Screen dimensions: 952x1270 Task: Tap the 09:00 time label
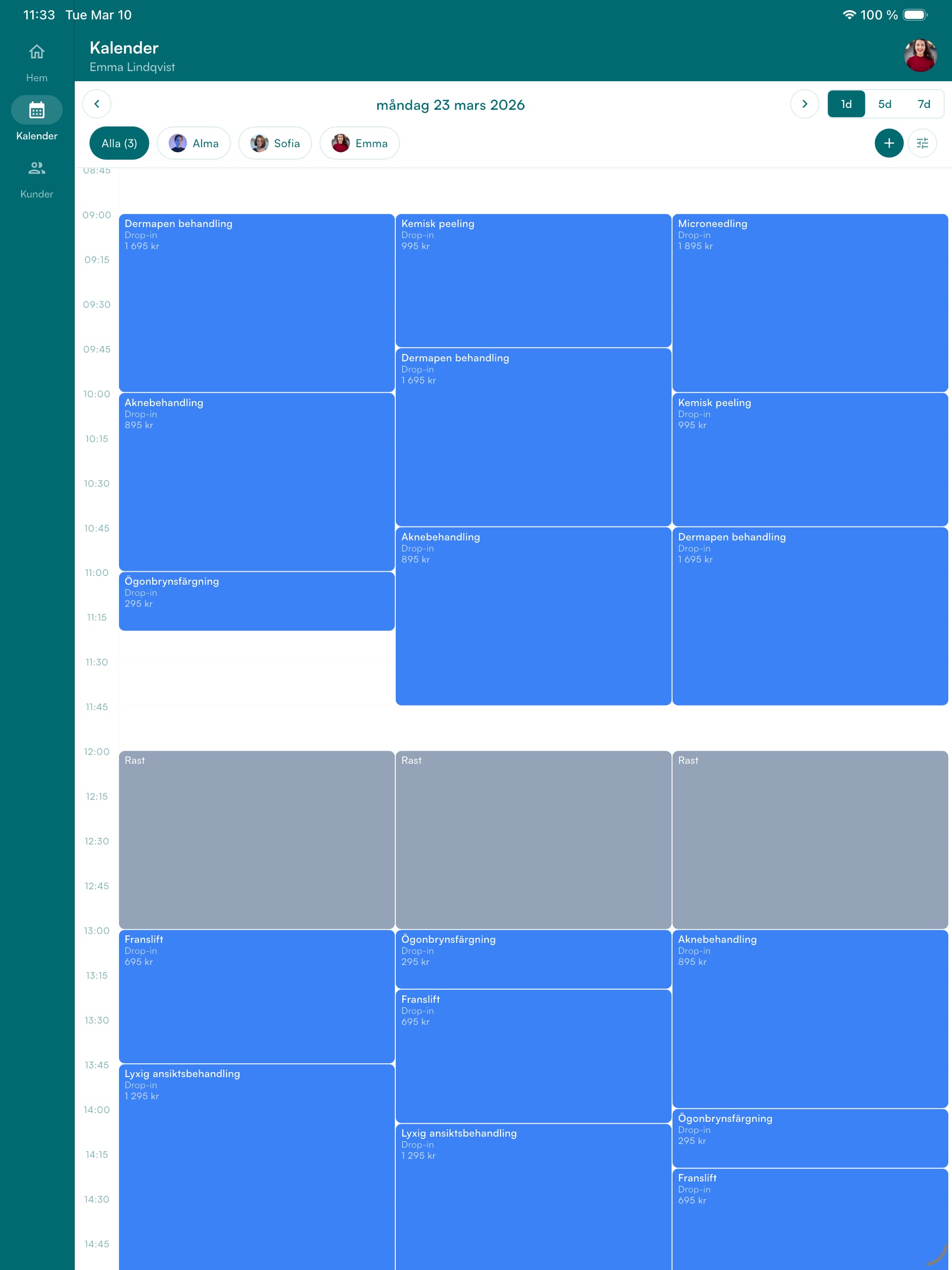coord(97,215)
